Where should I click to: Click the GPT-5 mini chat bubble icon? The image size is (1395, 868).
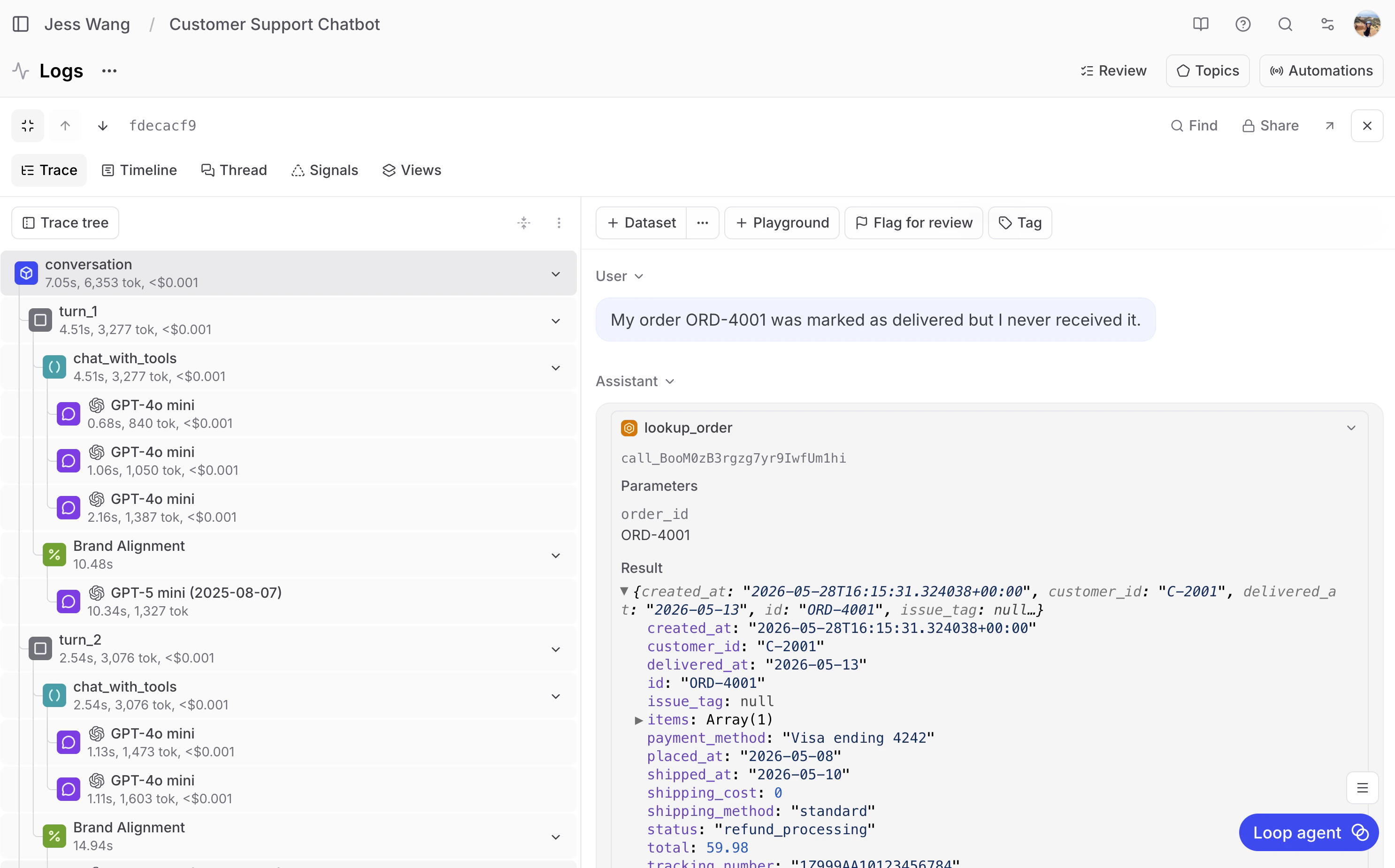coord(69,602)
